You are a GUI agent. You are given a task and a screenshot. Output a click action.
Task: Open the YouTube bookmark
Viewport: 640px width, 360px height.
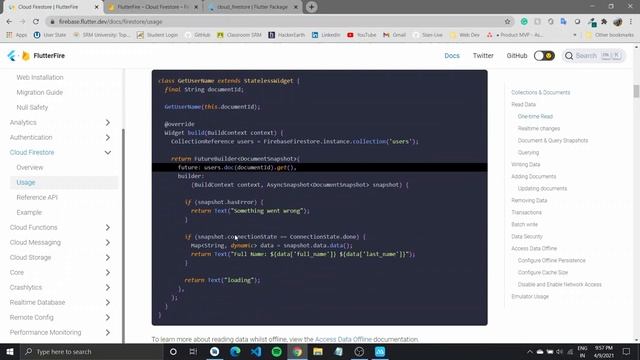click(362, 35)
